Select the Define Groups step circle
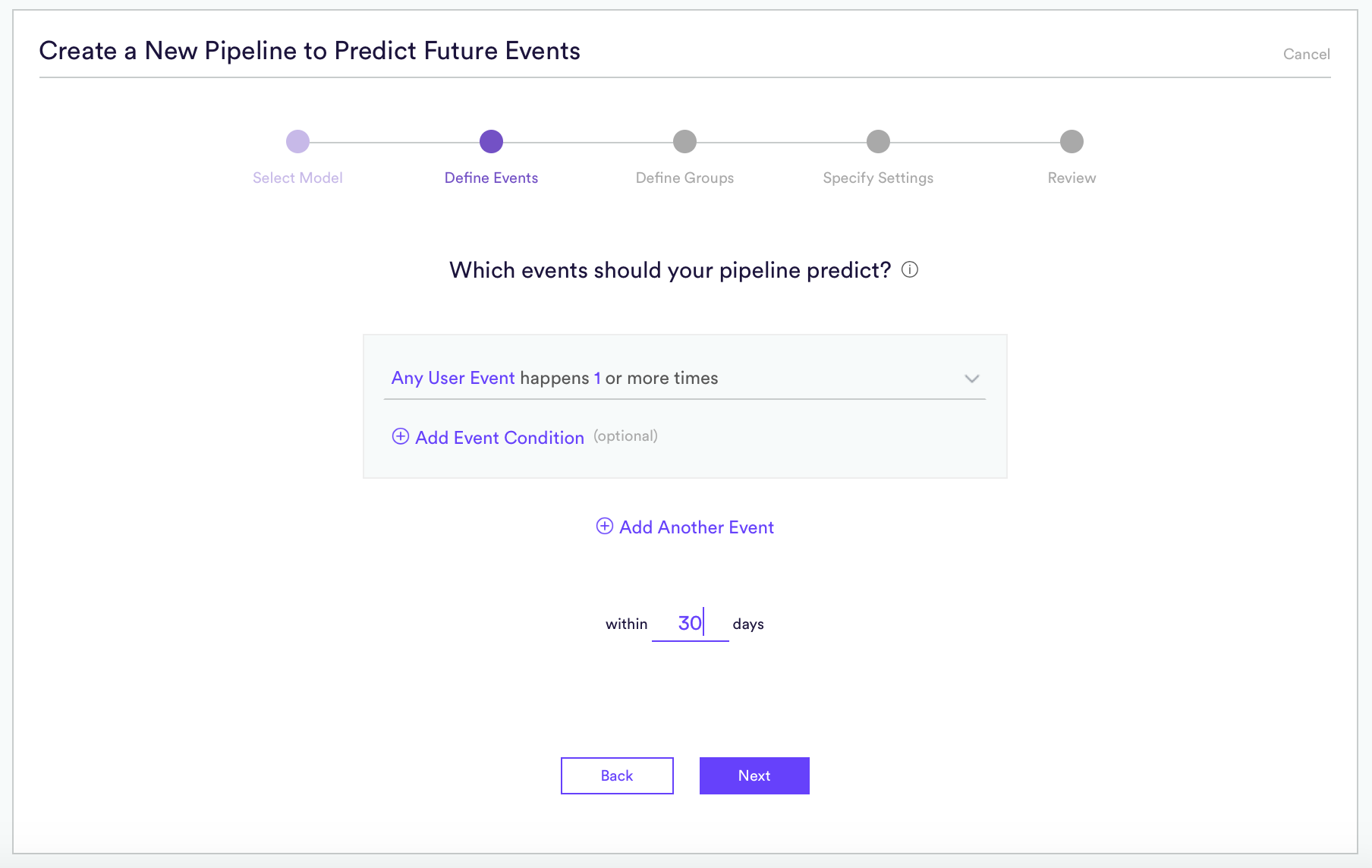The width and height of the screenshot is (1372, 868). click(684, 141)
